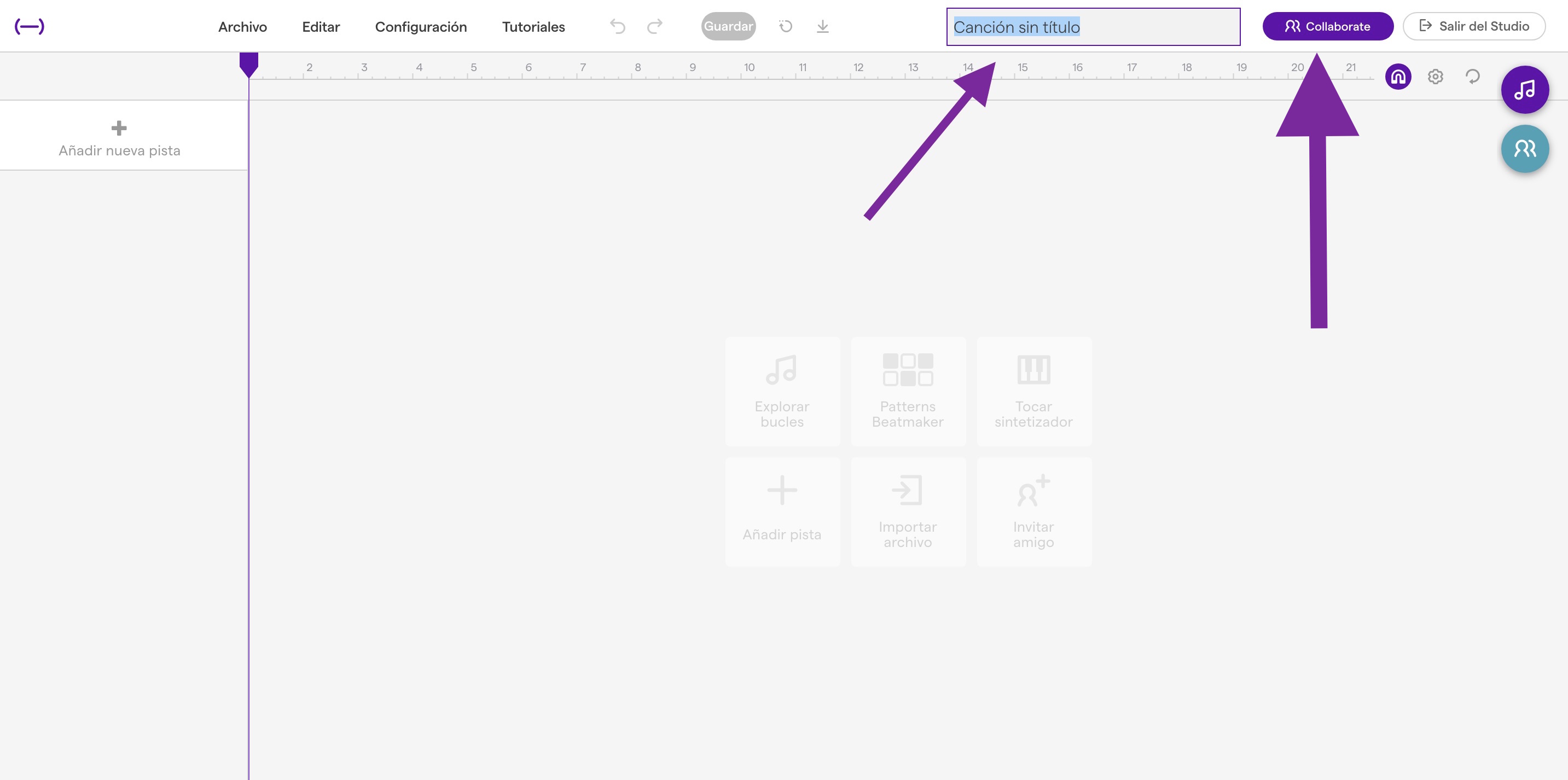
Task: Click the undo arrow icon
Action: pos(617,26)
